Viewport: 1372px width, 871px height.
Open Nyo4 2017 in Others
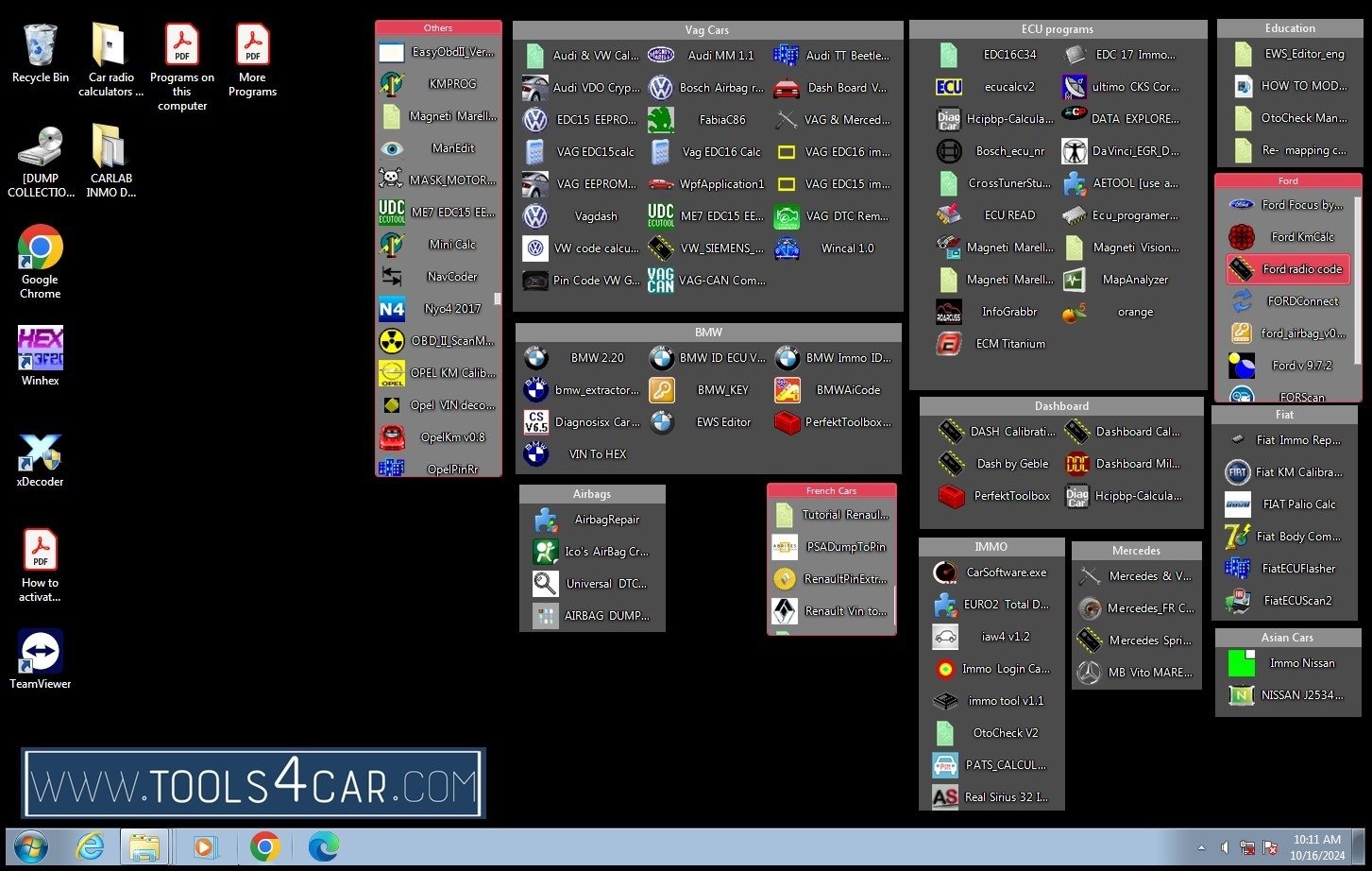436,309
